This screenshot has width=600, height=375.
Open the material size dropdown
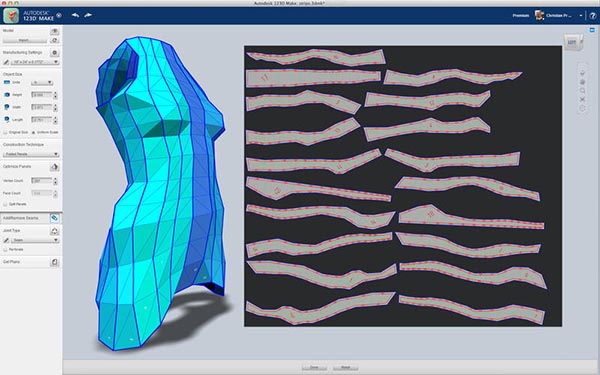pos(35,62)
